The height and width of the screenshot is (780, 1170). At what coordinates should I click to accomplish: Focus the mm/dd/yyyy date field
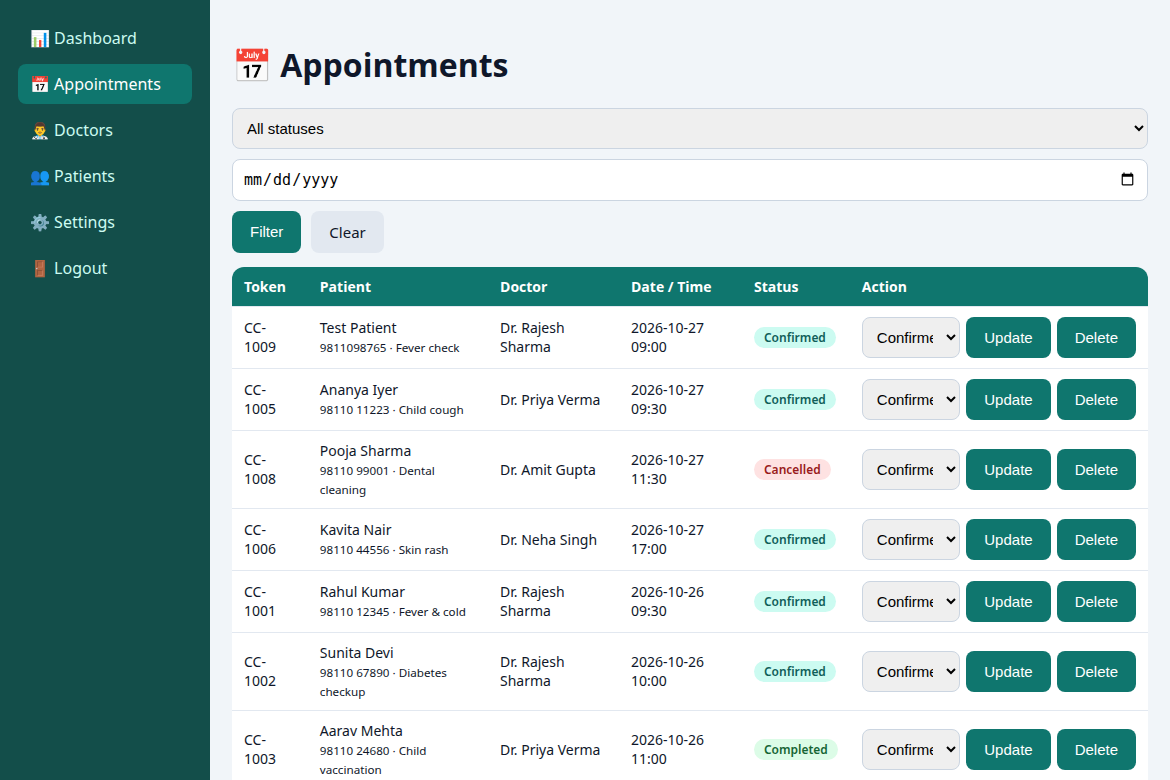click(689, 180)
